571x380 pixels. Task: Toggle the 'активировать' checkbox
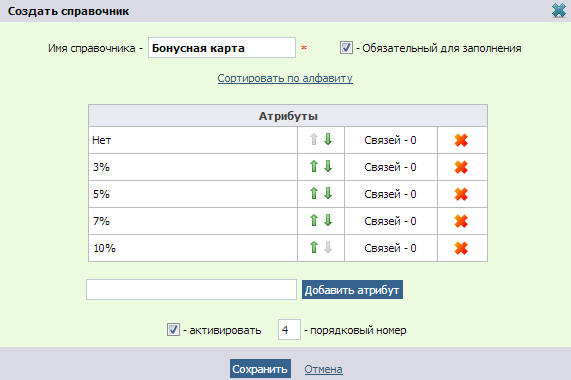pos(173,330)
